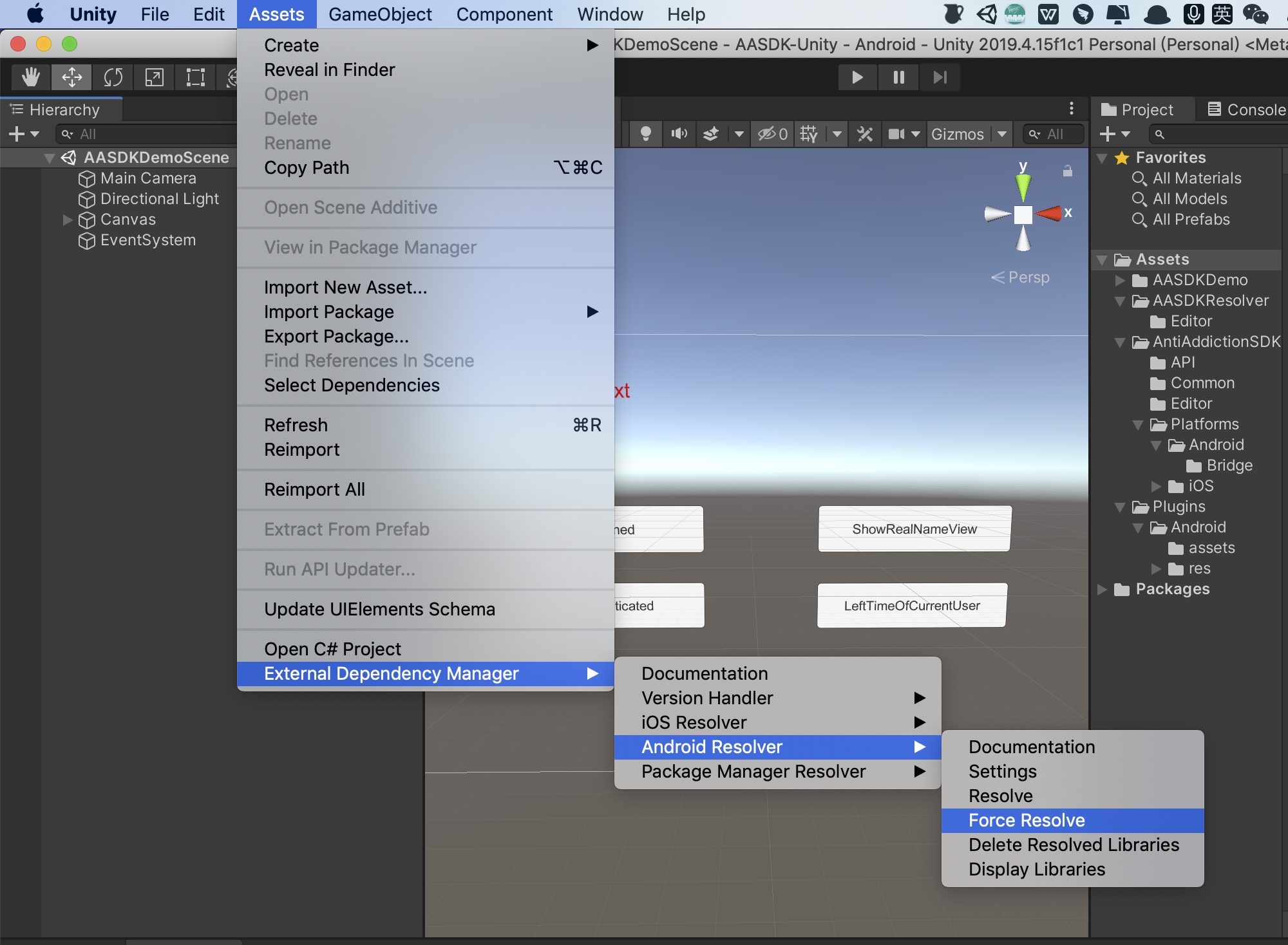Toggle scene lighting bulb icon
Viewport: 1288px width, 945px height.
click(x=645, y=134)
